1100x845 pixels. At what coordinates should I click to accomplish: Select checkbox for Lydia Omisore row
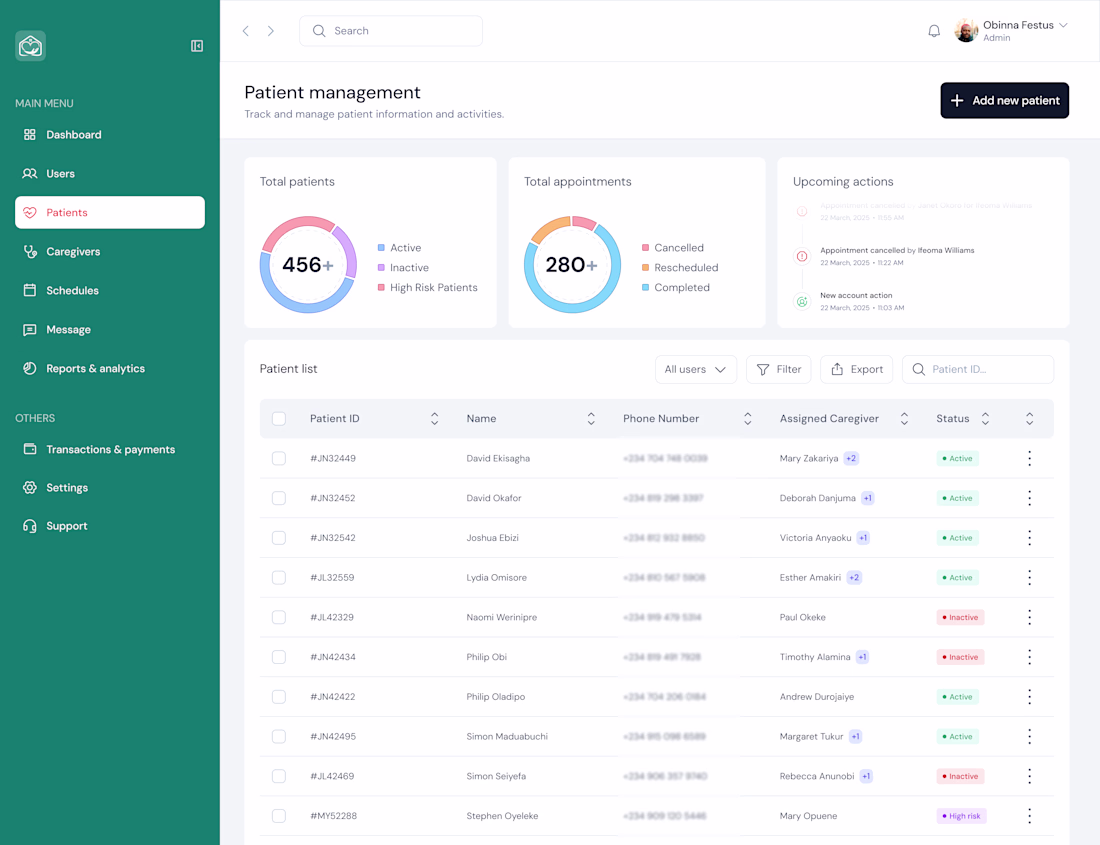[x=279, y=578]
